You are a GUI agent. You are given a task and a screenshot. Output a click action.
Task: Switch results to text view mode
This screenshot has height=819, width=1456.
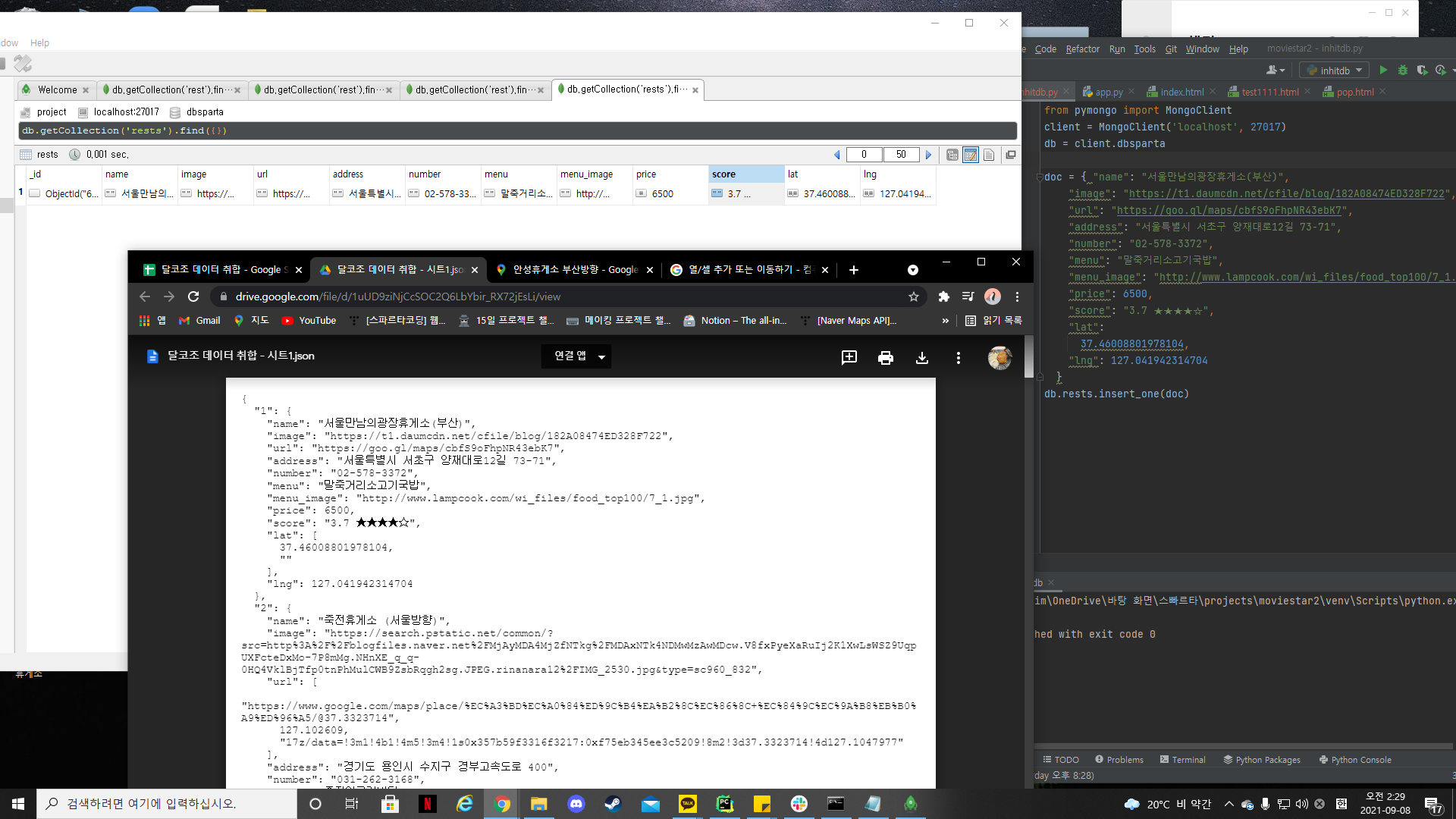point(989,155)
